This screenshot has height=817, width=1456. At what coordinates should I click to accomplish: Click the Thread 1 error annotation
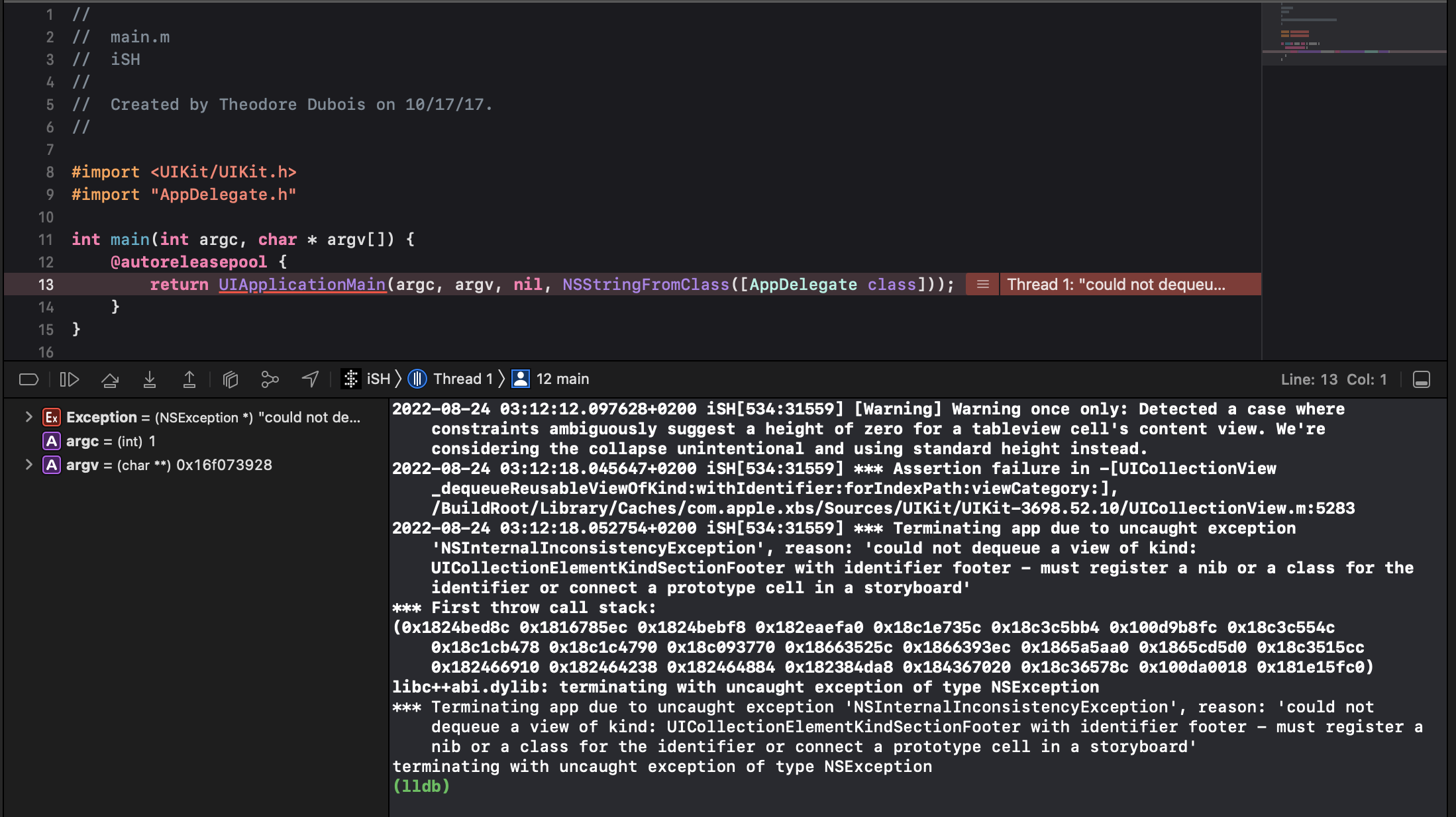coord(1116,285)
